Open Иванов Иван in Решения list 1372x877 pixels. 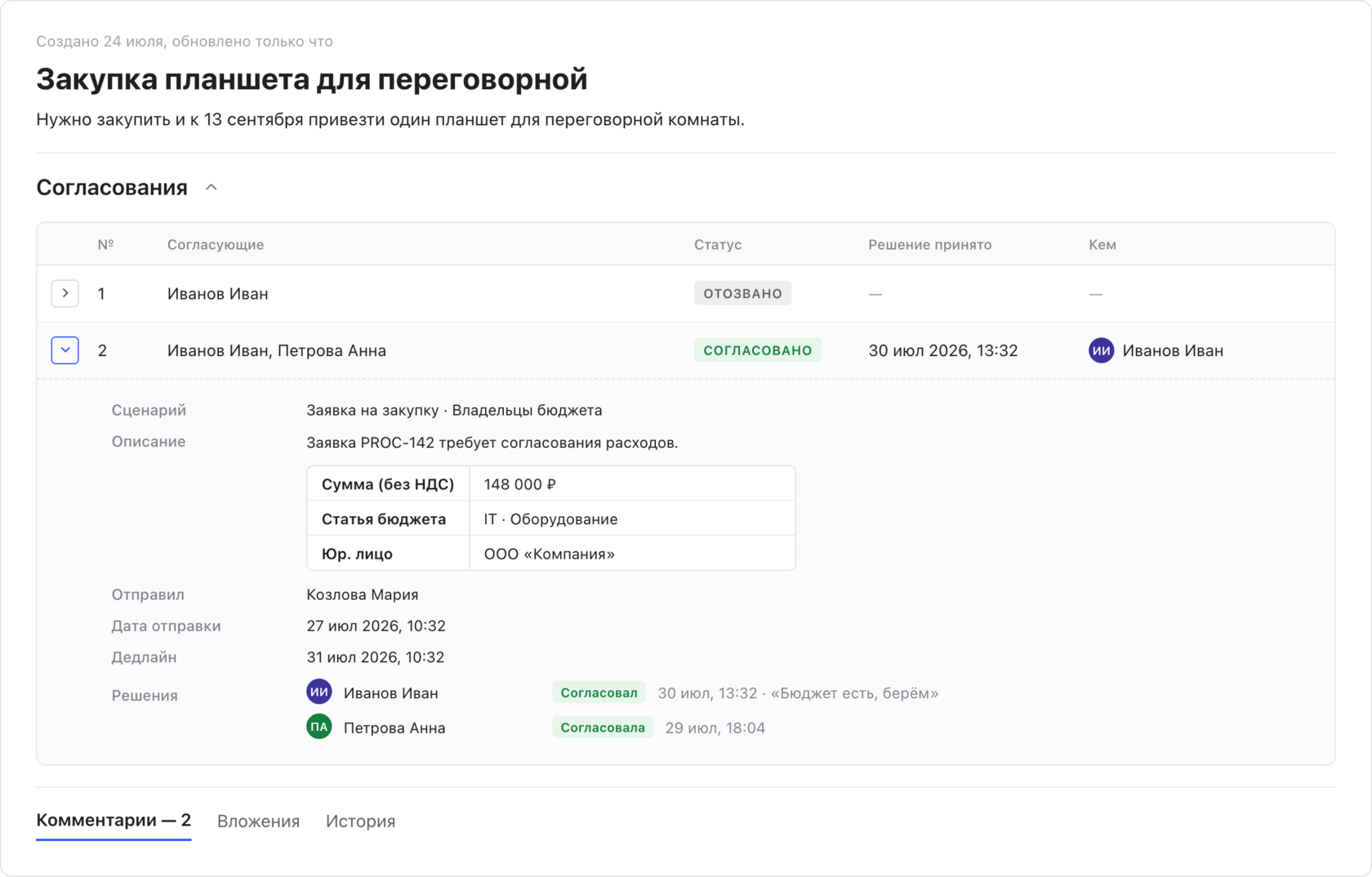pos(390,693)
